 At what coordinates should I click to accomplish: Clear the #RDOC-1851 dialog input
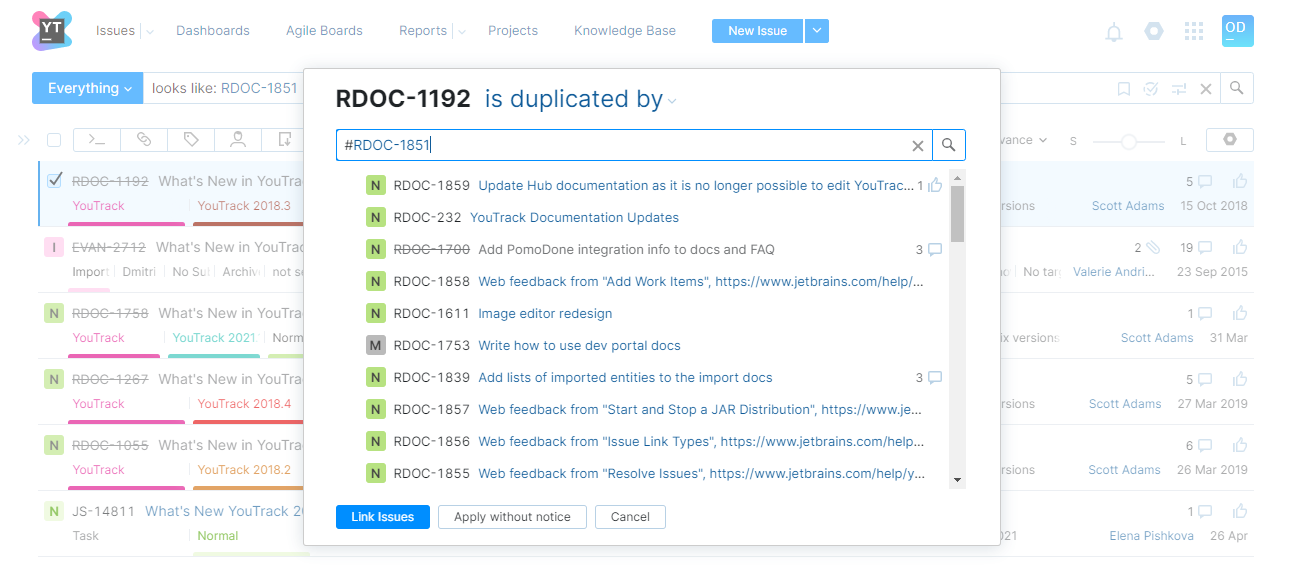pyautogui.click(x=918, y=146)
